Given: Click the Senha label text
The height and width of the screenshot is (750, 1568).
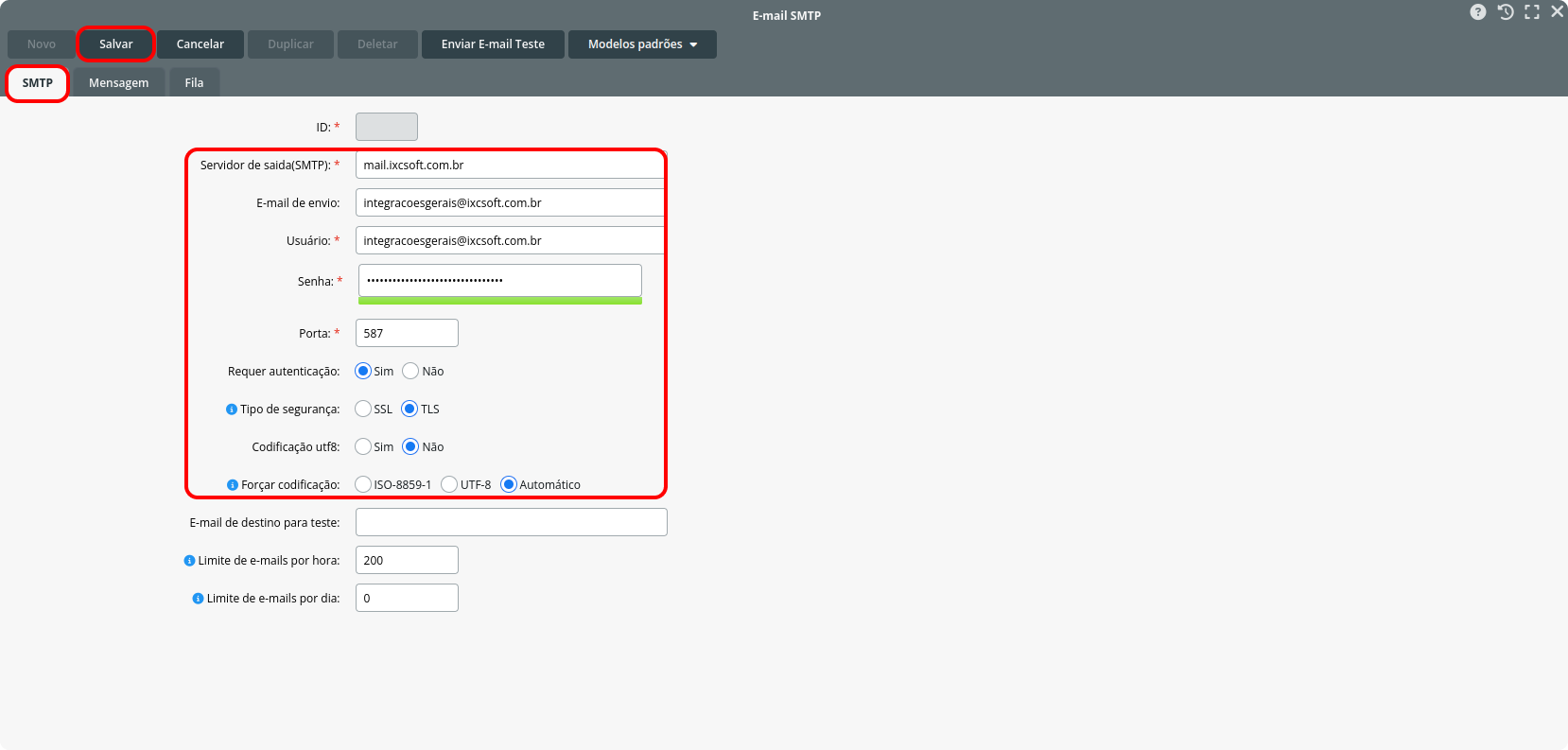Looking at the screenshot, I should pos(315,282).
